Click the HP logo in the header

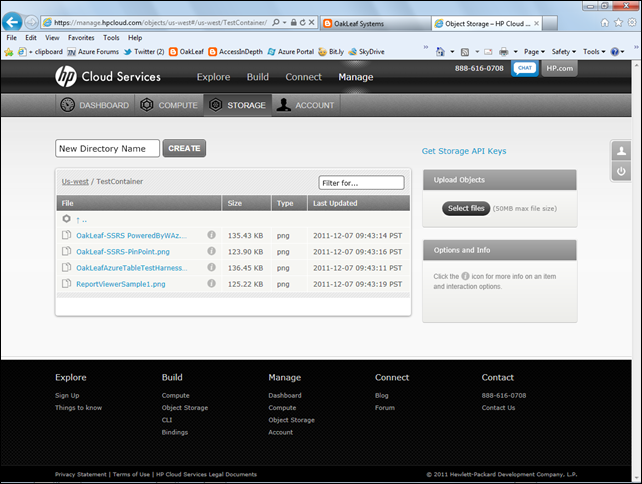[x=66, y=76]
